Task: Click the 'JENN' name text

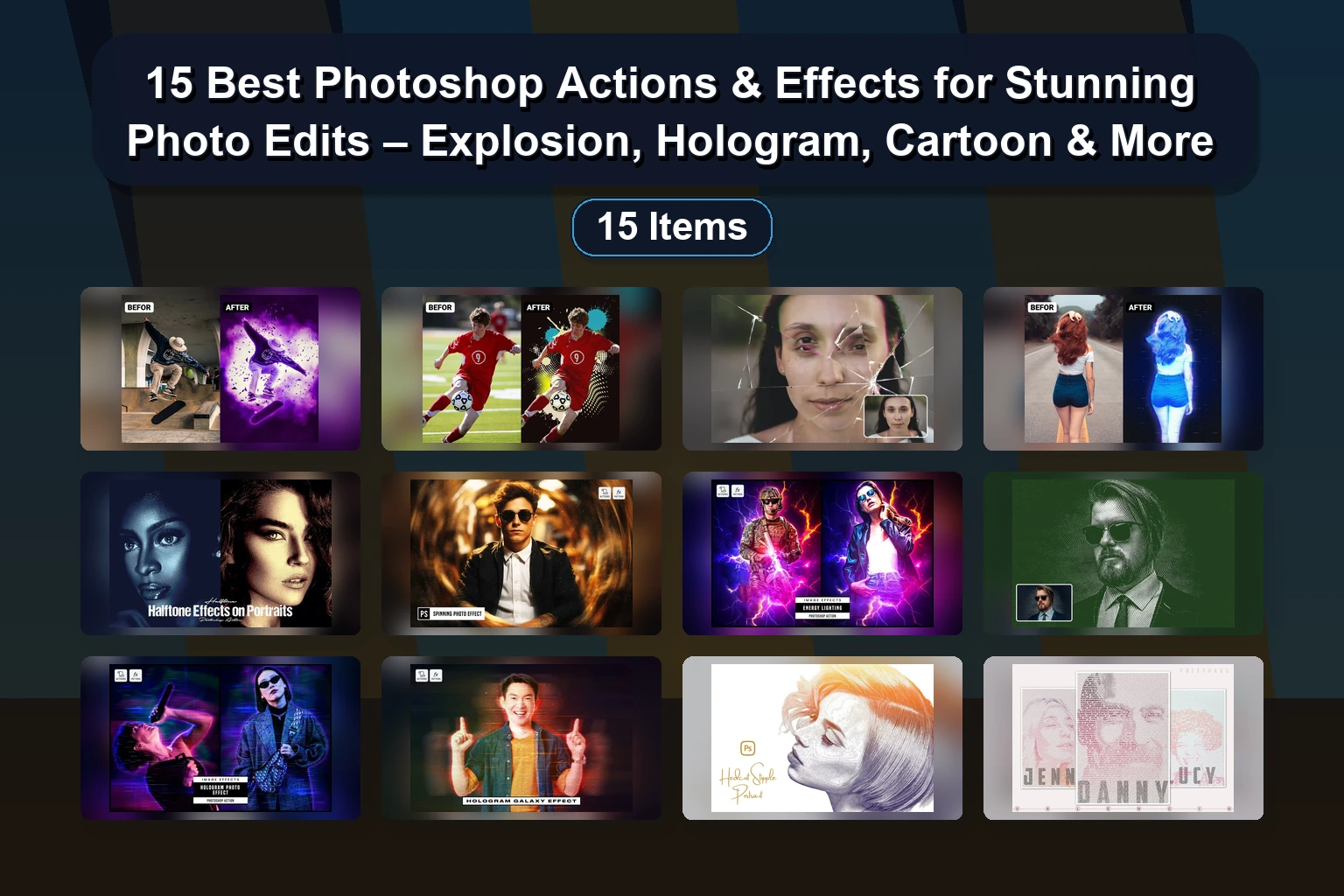Action: (x=1049, y=775)
